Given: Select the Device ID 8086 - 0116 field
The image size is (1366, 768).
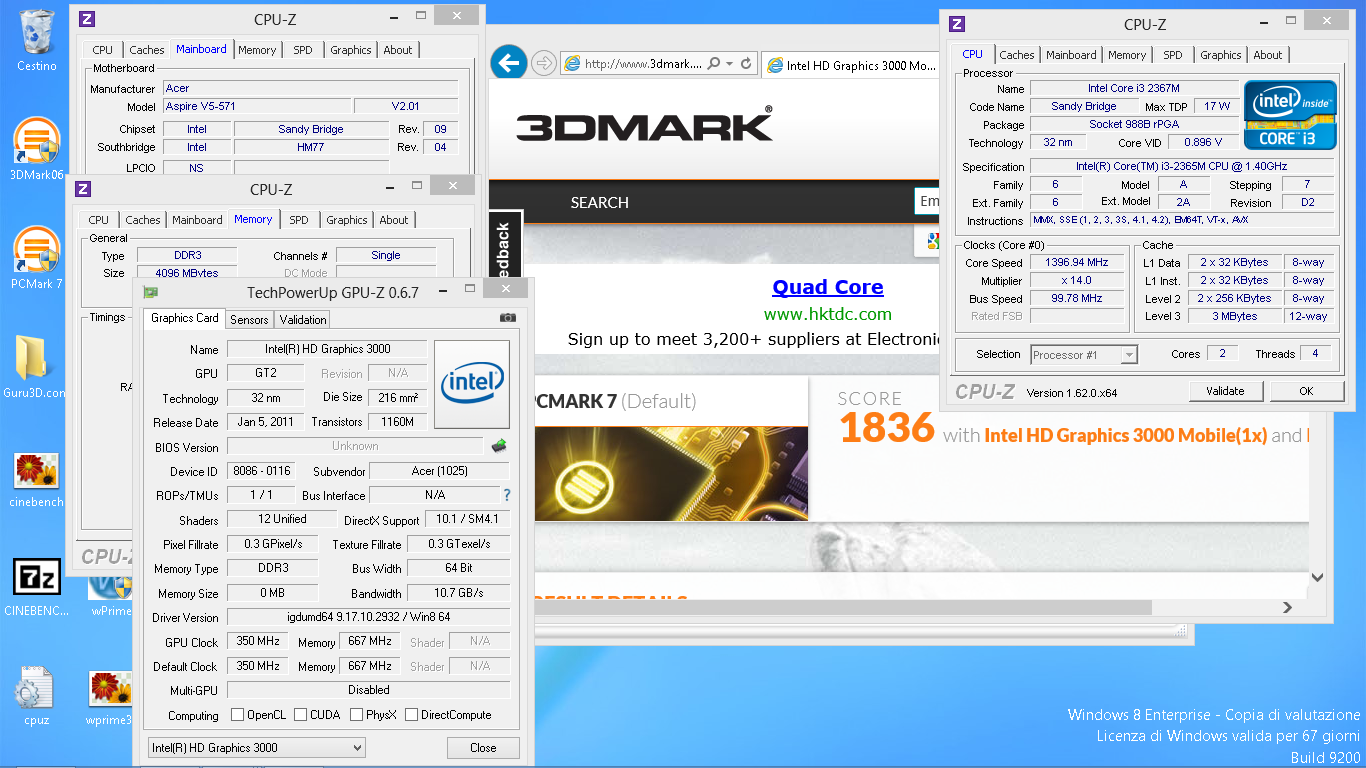Looking at the screenshot, I should [263, 471].
